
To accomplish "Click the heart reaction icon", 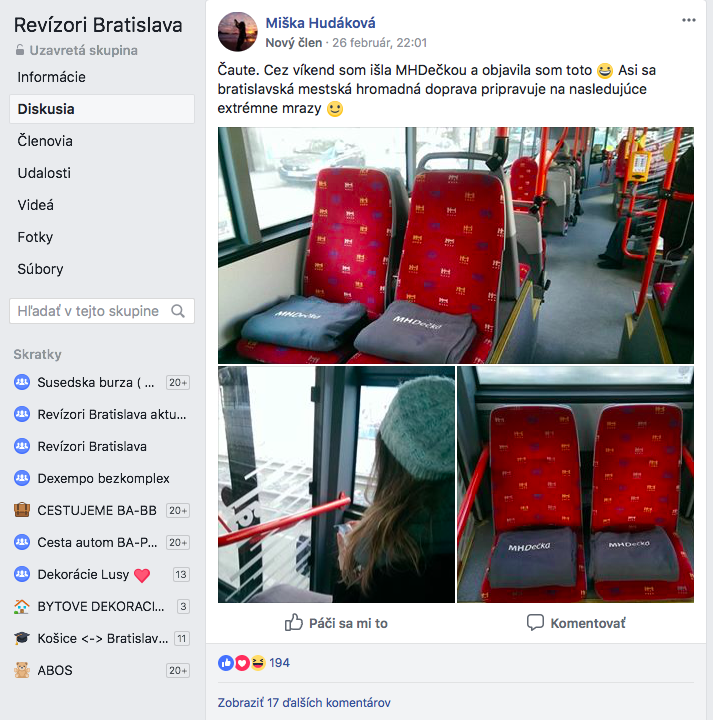I will tap(242, 663).
